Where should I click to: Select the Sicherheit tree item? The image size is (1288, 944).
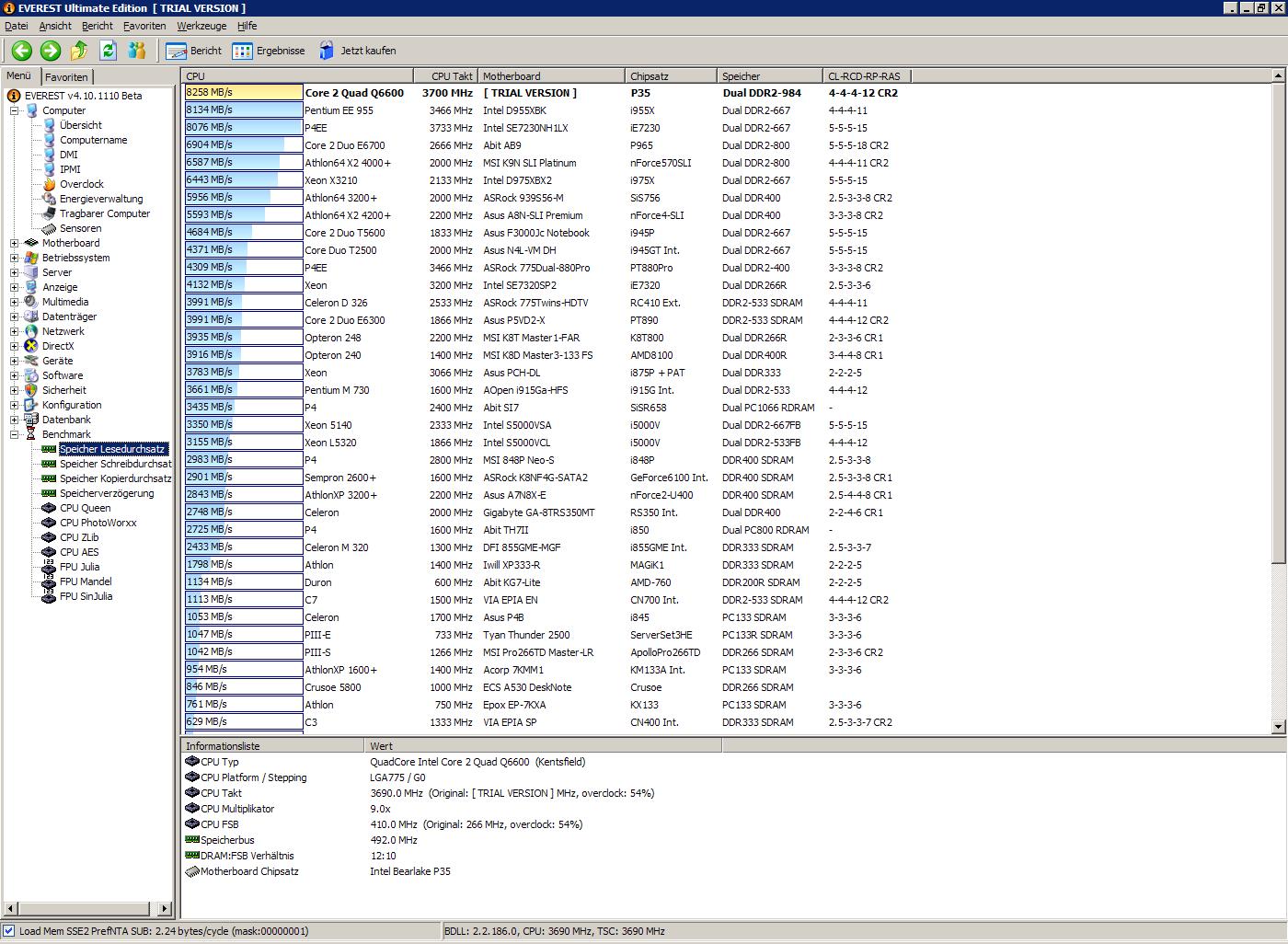[x=64, y=390]
